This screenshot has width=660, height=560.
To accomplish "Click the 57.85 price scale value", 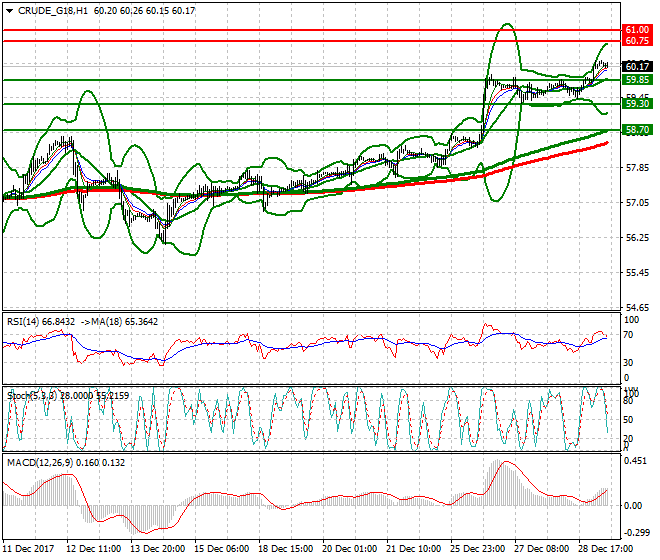I will point(637,168).
